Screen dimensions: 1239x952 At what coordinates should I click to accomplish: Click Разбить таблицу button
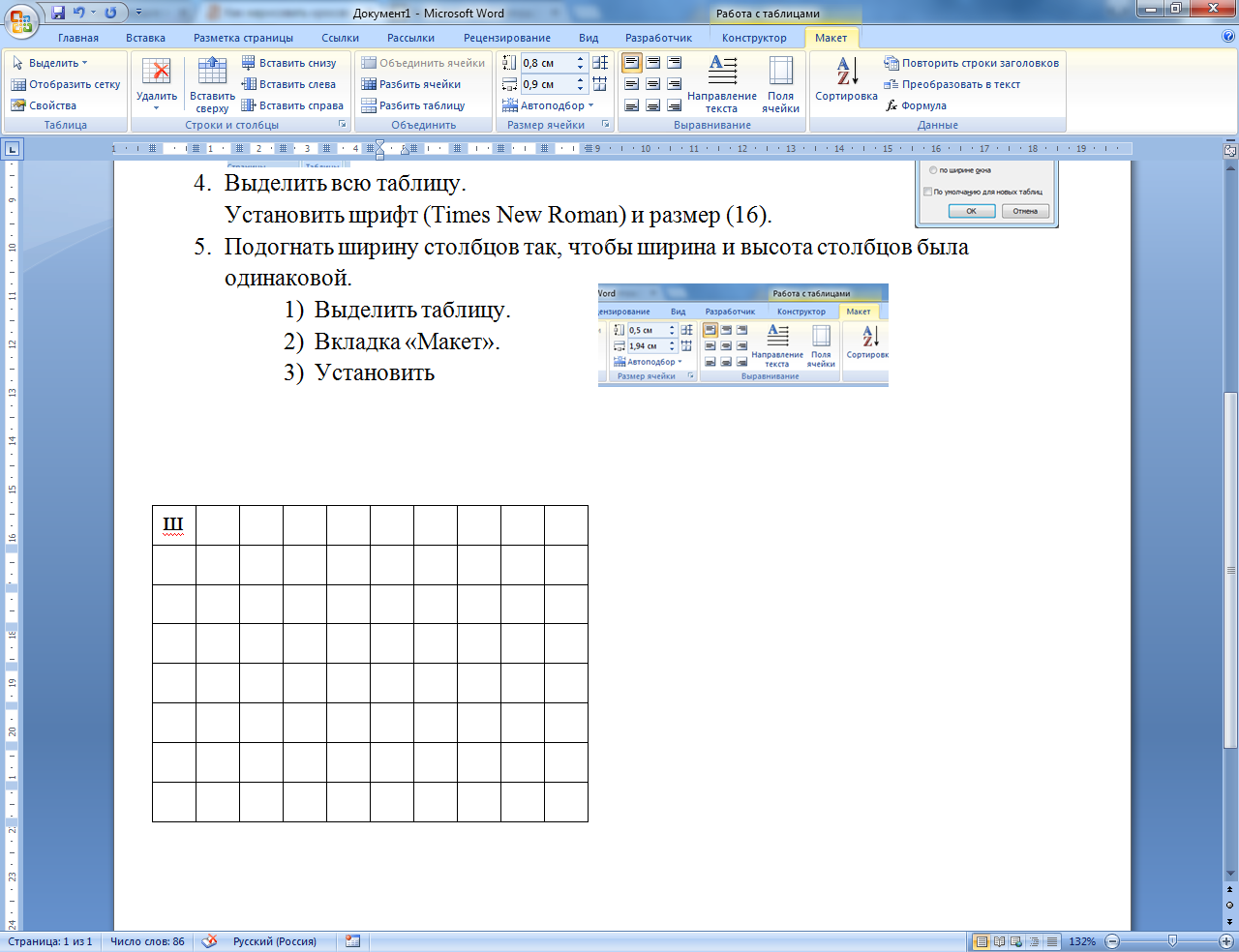pyautogui.click(x=413, y=105)
